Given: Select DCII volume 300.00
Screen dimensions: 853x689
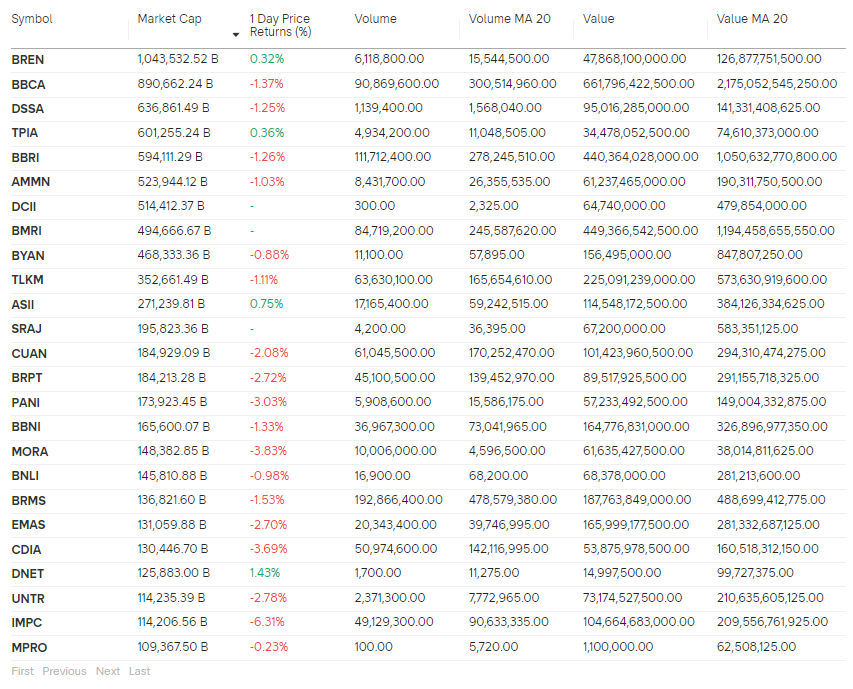Looking at the screenshot, I should (375, 206).
